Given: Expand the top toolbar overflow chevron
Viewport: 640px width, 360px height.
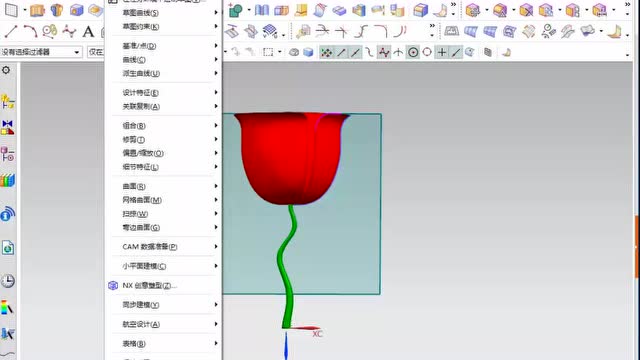Looking at the screenshot, I should [x=453, y=5].
